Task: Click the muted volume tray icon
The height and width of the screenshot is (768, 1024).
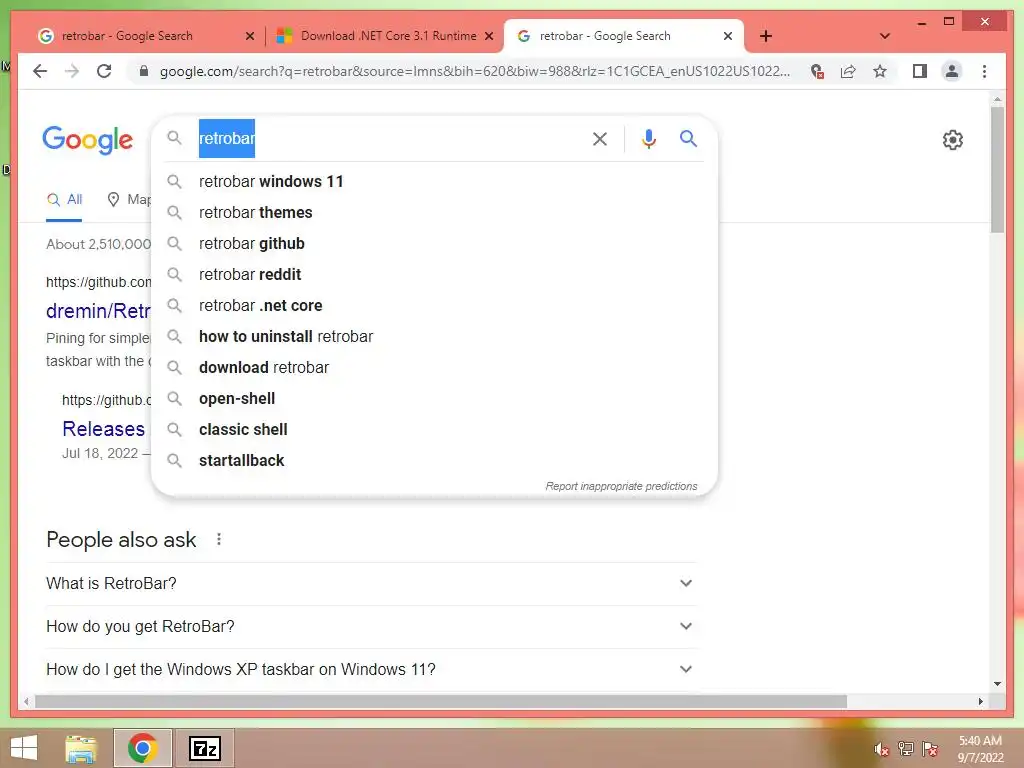Action: coord(881,749)
